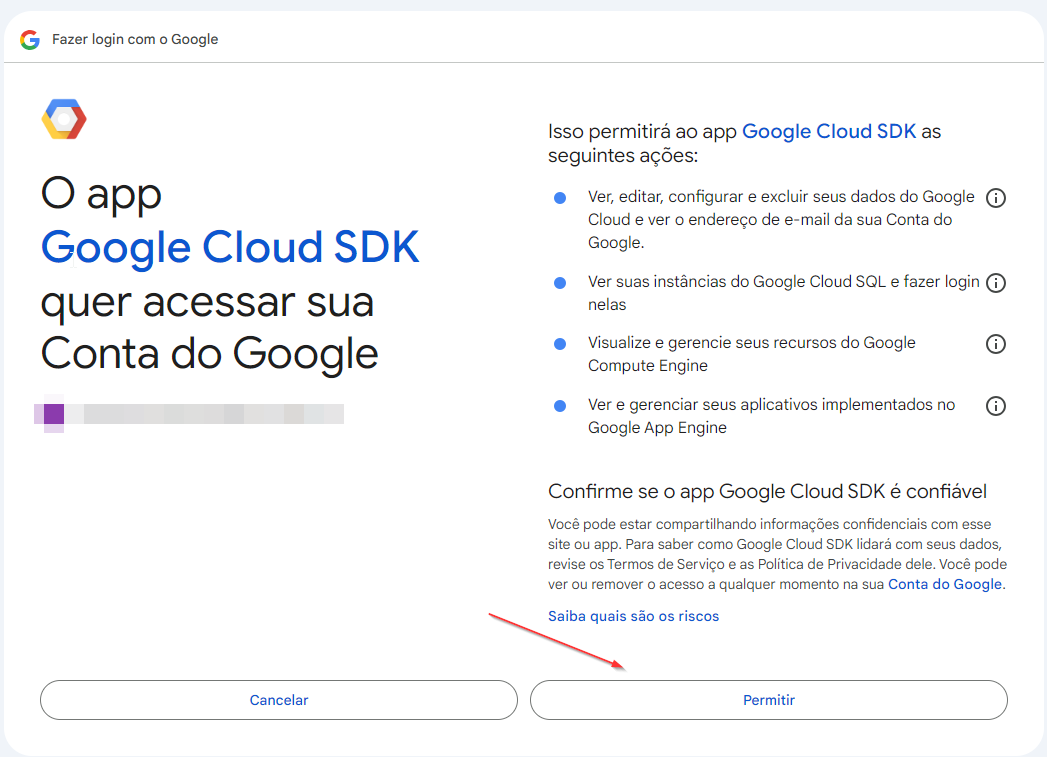This screenshot has width=1047, height=757.
Task: Open info for App Engine applications permission
Action: pos(996,406)
